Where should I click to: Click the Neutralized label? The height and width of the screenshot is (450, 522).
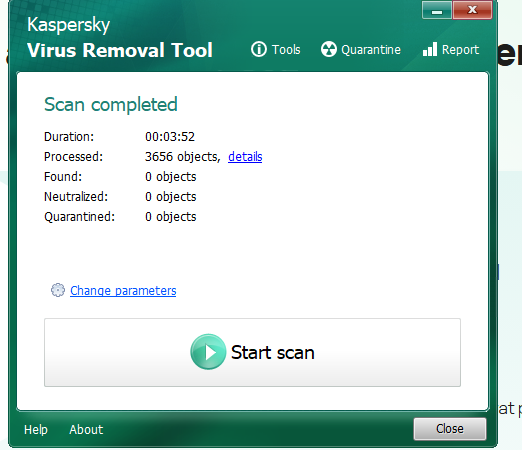pyautogui.click(x=76, y=197)
